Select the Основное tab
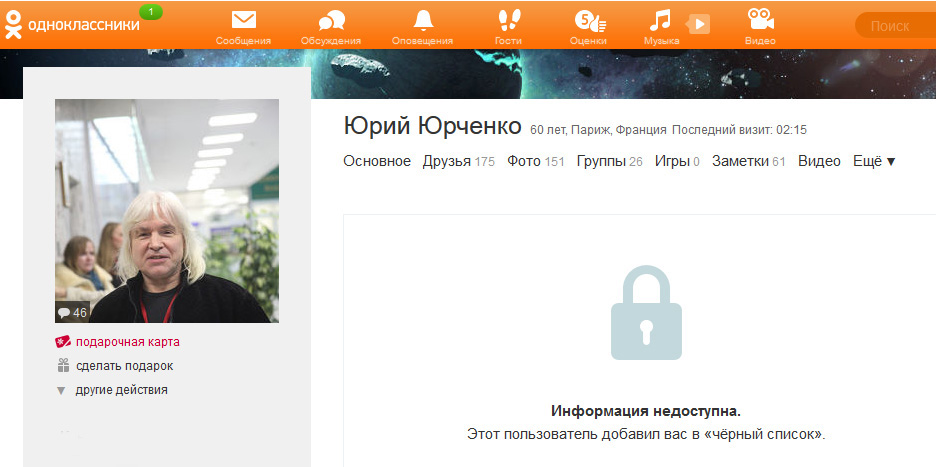 coord(377,161)
